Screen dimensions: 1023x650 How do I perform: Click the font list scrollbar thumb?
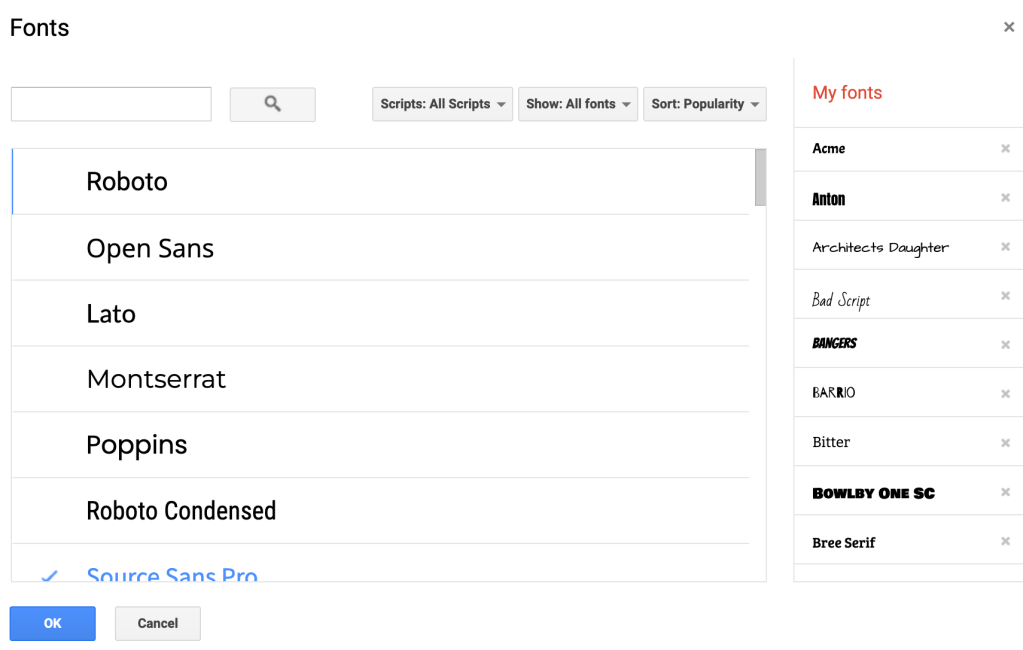click(x=760, y=177)
